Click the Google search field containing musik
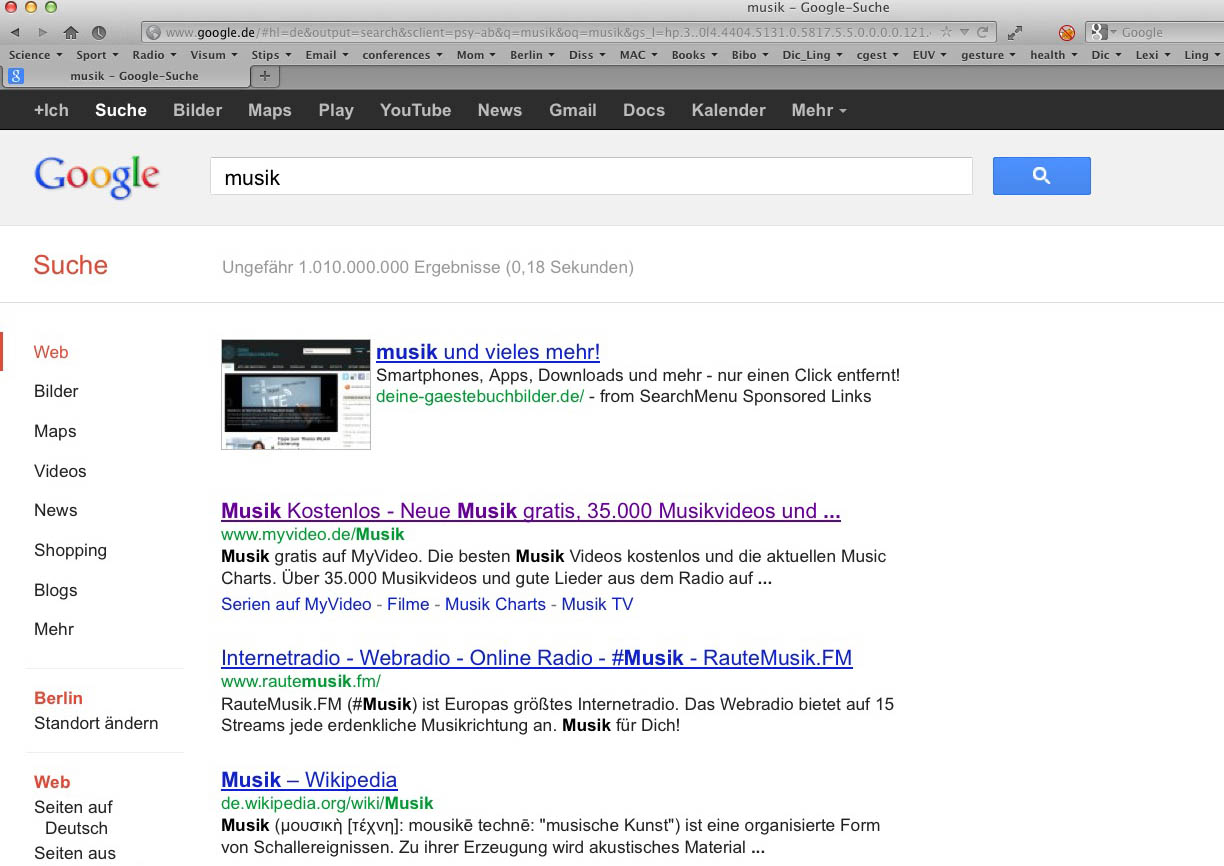 (591, 177)
